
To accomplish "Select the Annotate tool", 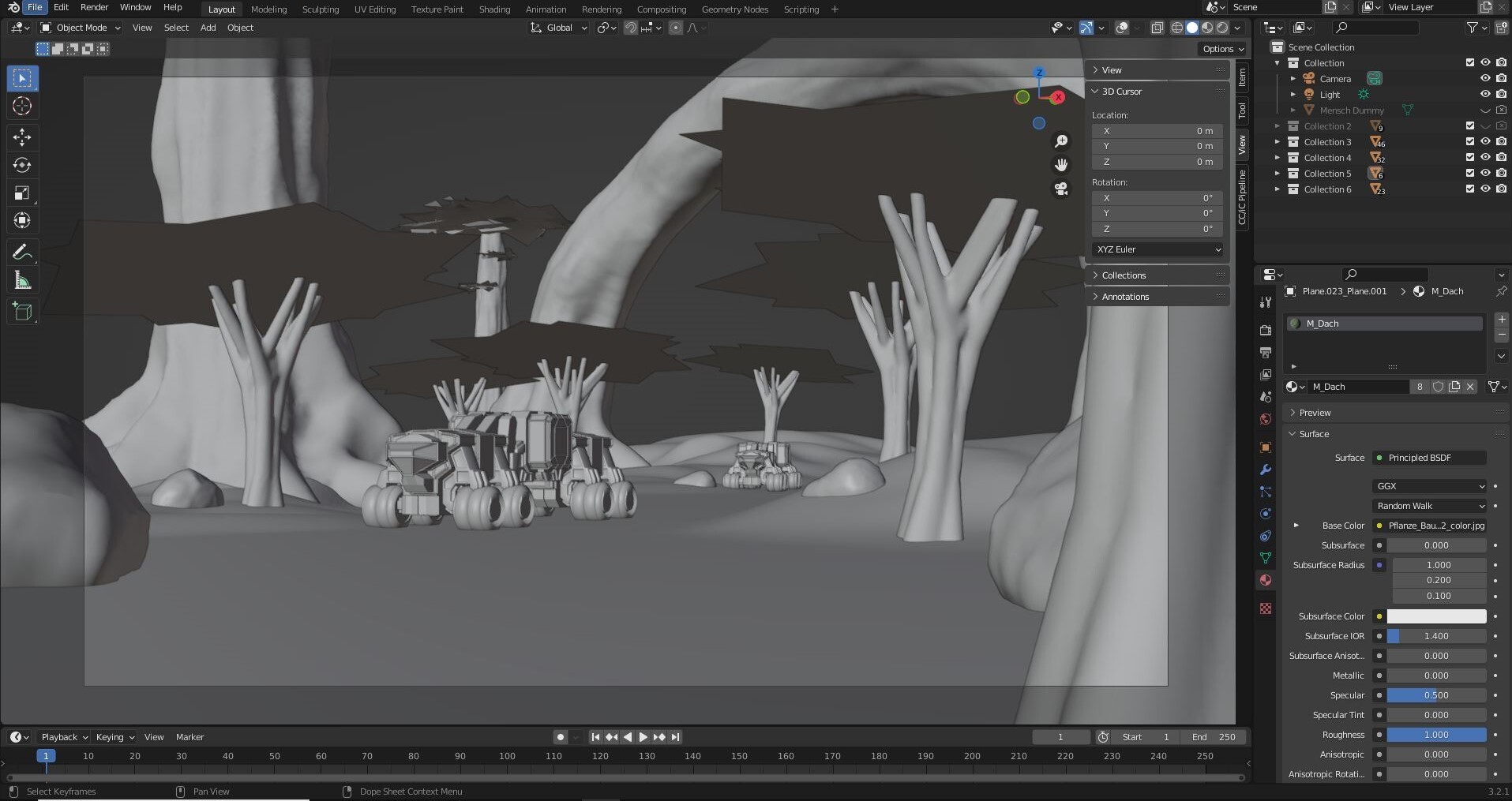I will (x=22, y=251).
